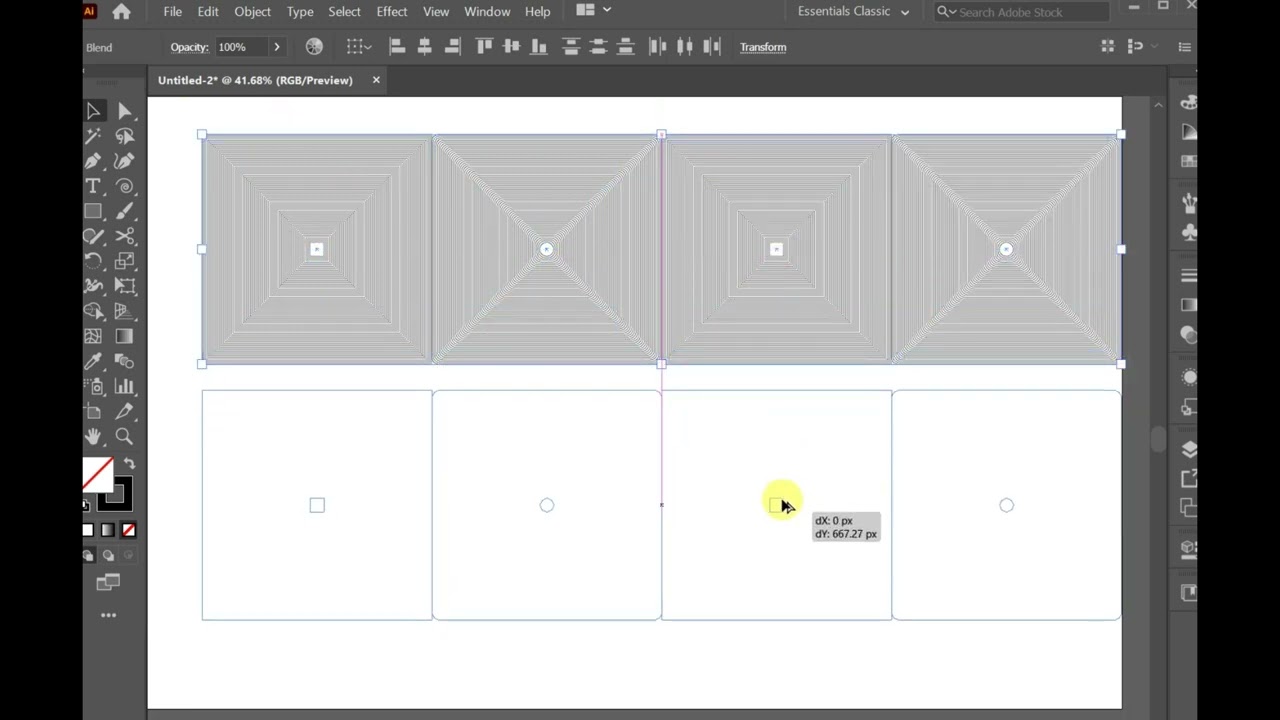Select the Free Transform tool
The image size is (1280, 720).
tap(124, 286)
